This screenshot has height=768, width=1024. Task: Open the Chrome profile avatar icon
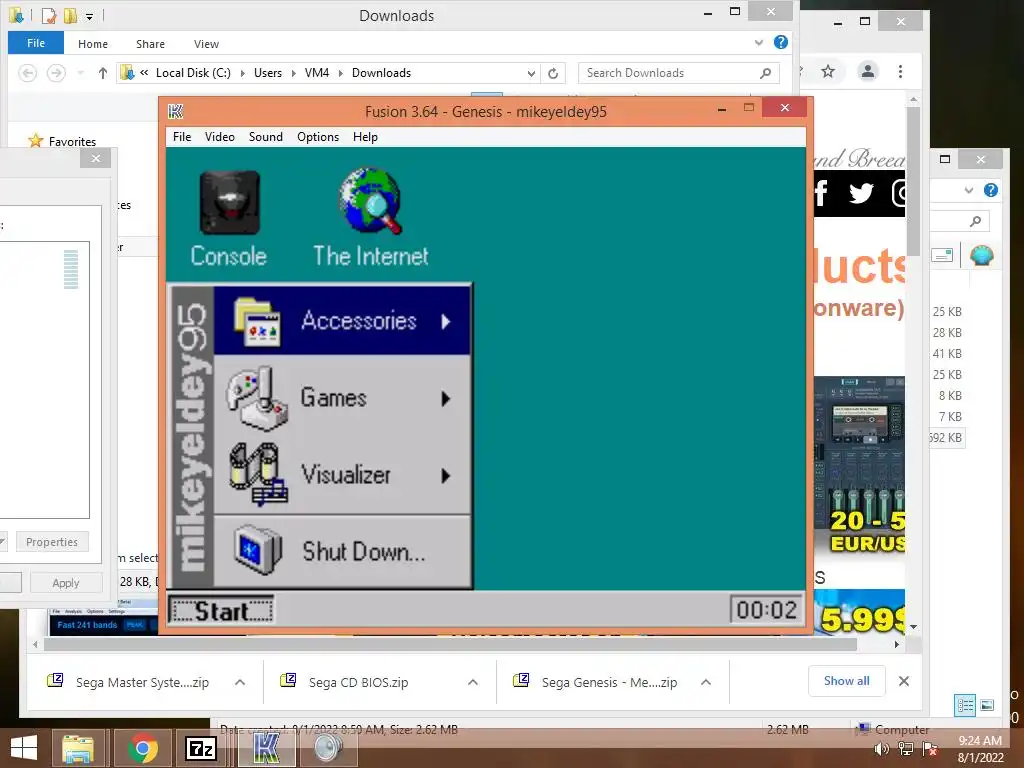[867, 71]
